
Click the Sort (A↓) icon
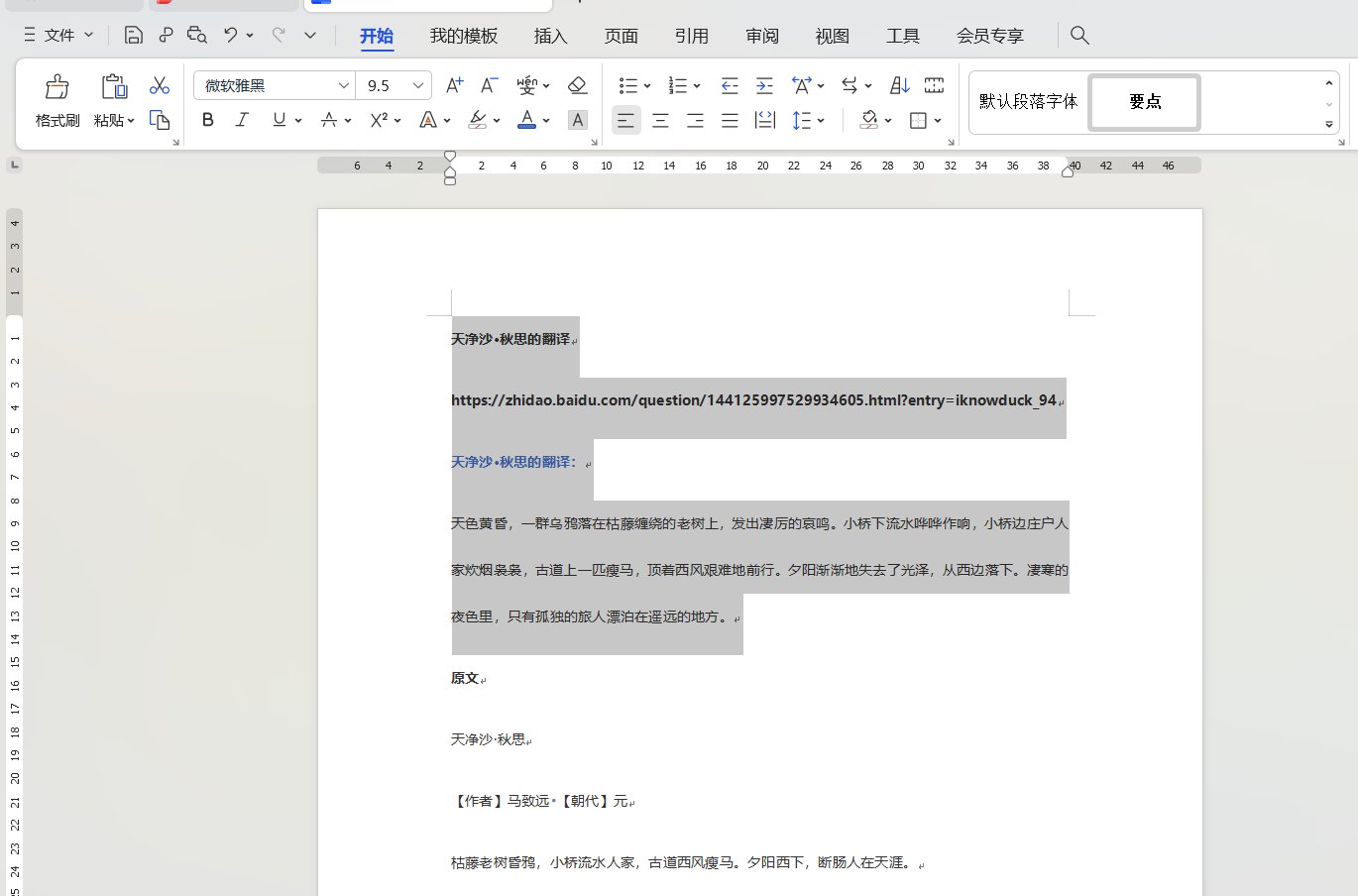[900, 85]
